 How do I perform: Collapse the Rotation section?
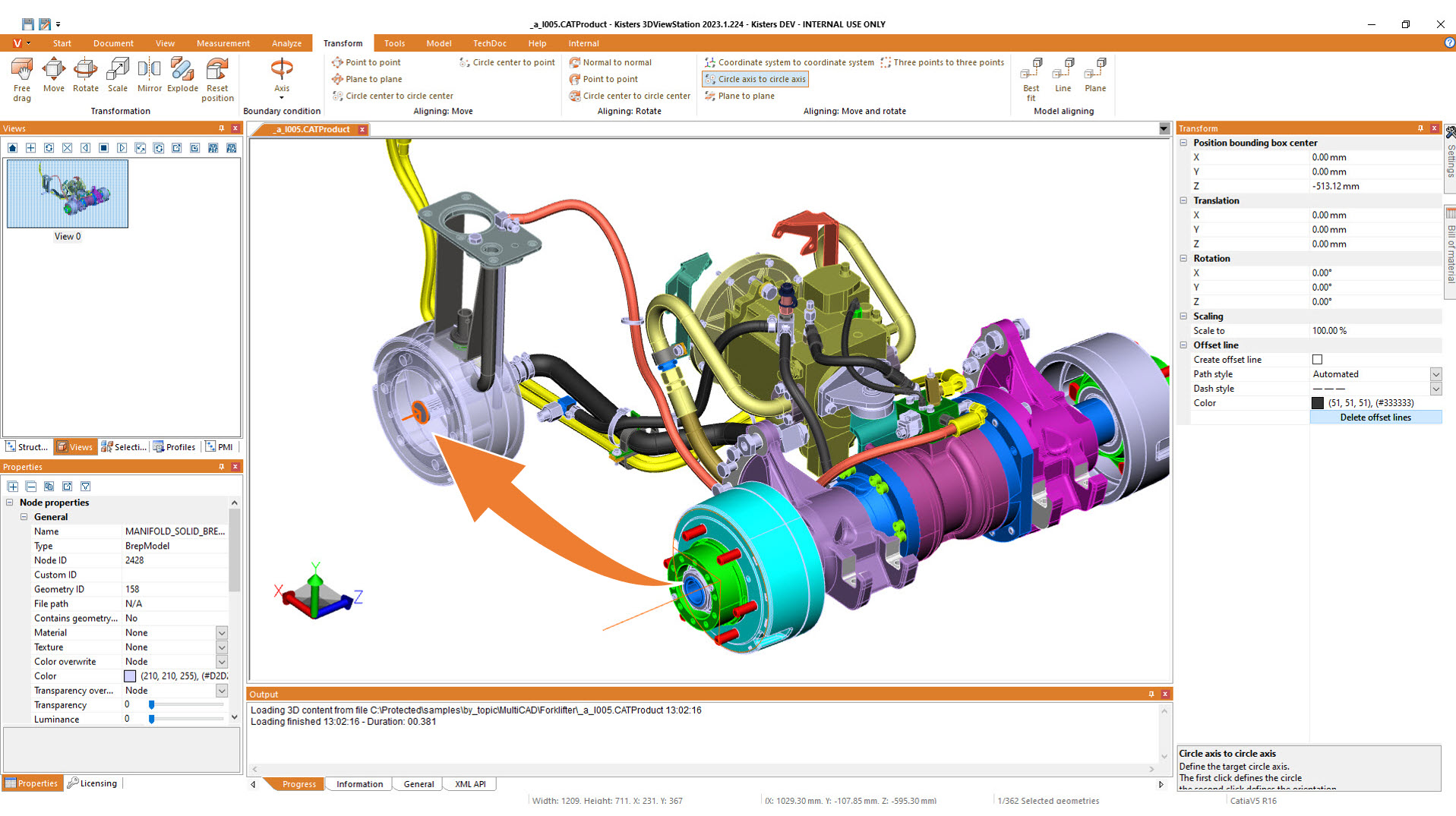coord(1183,258)
